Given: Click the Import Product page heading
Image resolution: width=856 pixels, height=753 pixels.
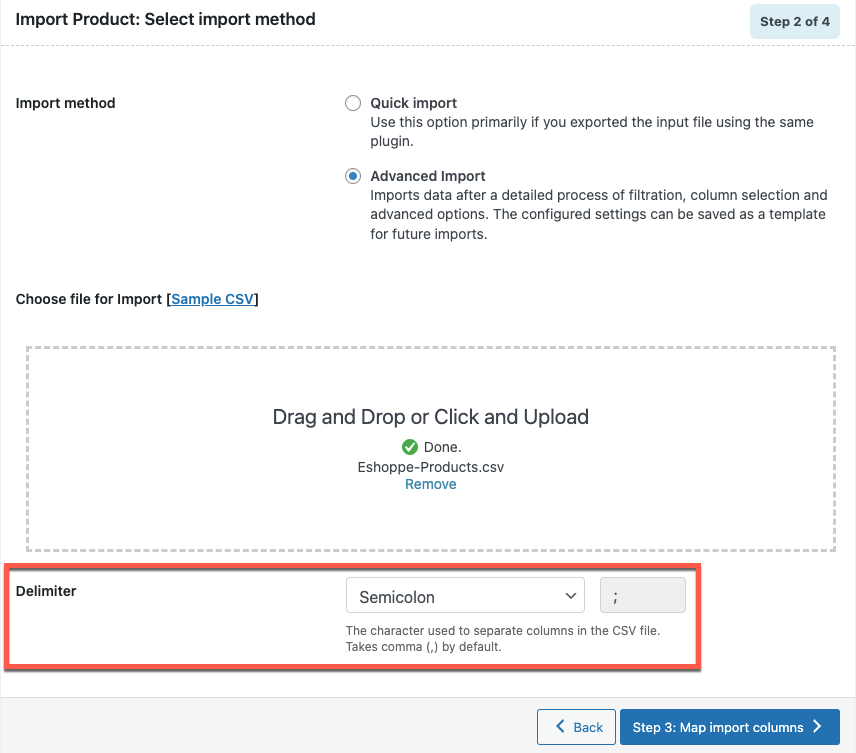Looking at the screenshot, I should point(165,20).
